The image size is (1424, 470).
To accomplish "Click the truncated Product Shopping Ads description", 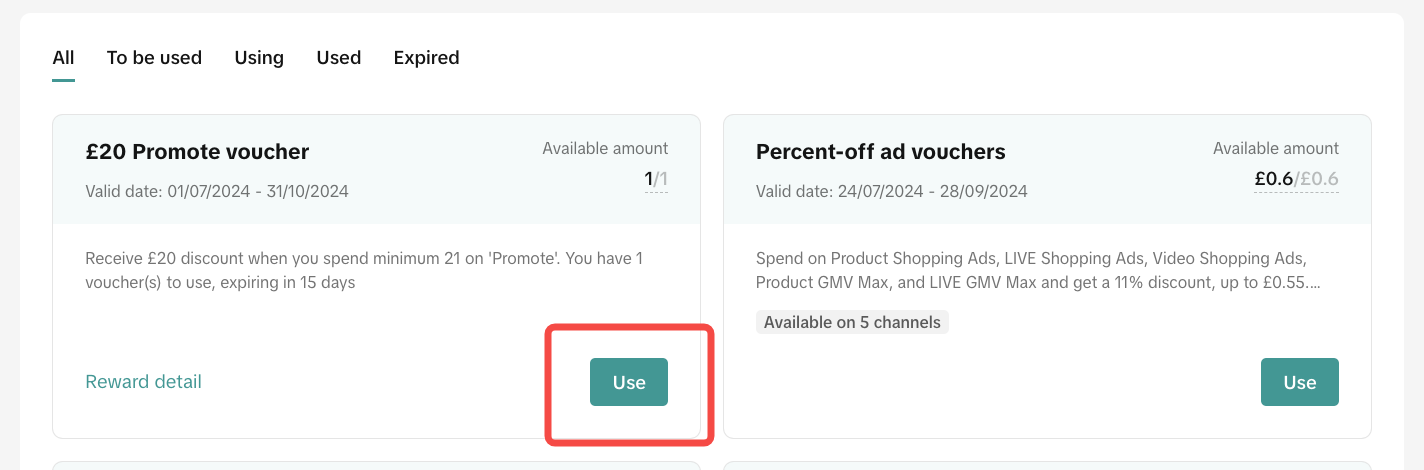I will click(x=1037, y=270).
